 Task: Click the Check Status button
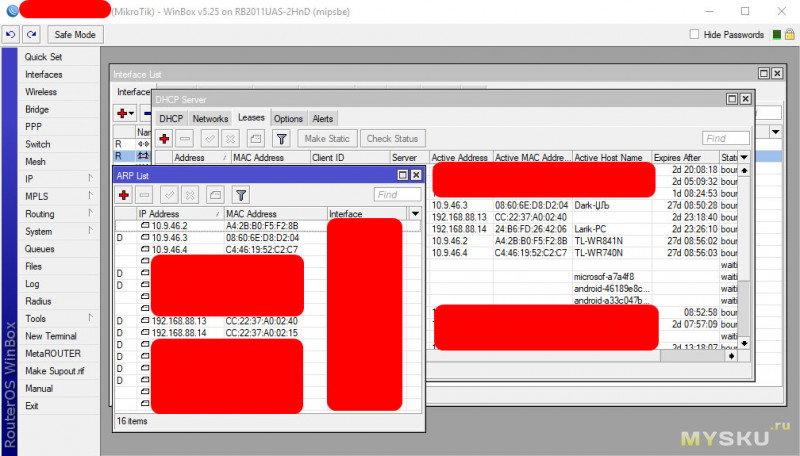pyautogui.click(x=392, y=138)
